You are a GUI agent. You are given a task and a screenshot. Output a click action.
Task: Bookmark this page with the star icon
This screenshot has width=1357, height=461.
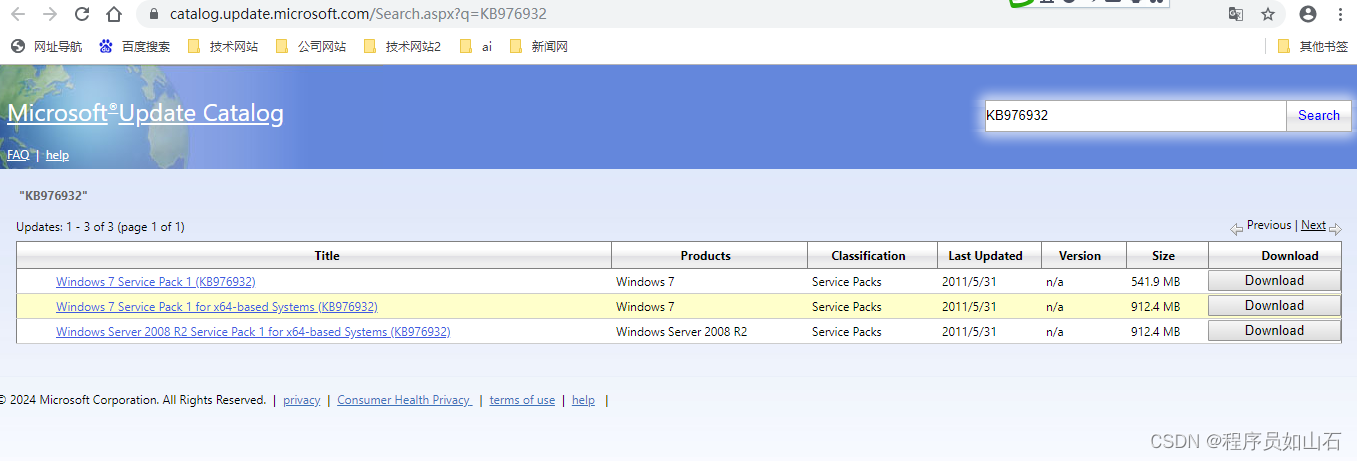pyautogui.click(x=1268, y=14)
